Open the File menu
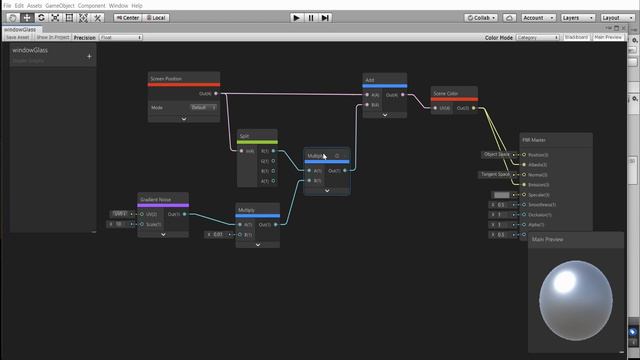The width and height of the screenshot is (640, 360). click(x=7, y=5)
